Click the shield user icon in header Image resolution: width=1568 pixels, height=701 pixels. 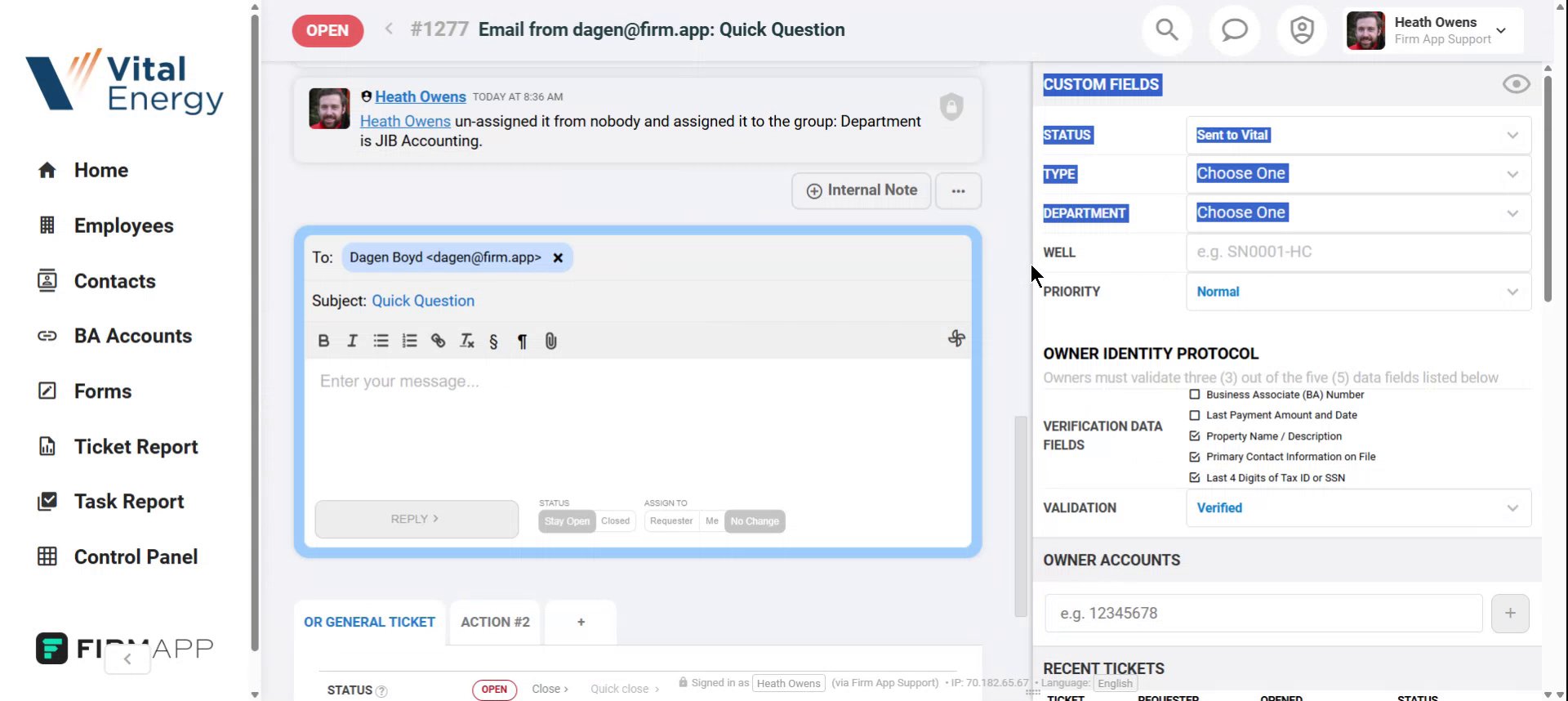point(1302,30)
